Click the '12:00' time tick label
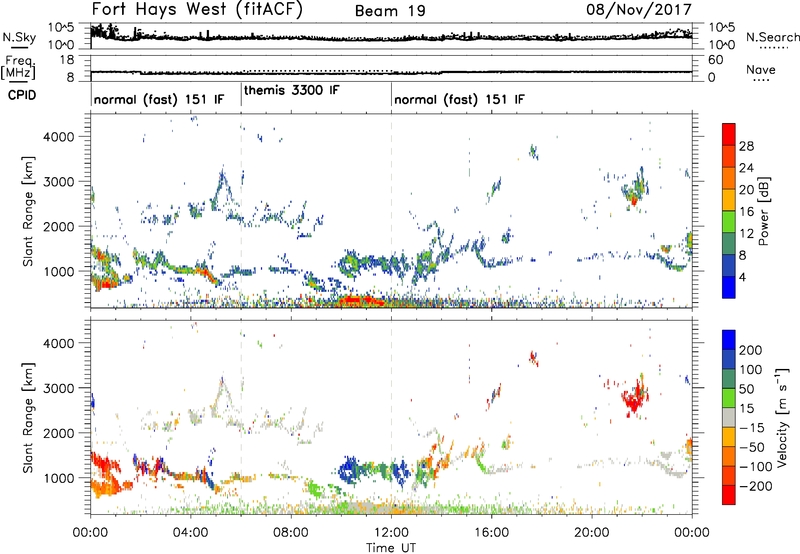Viewport: 800px width, 554px height. click(391, 533)
